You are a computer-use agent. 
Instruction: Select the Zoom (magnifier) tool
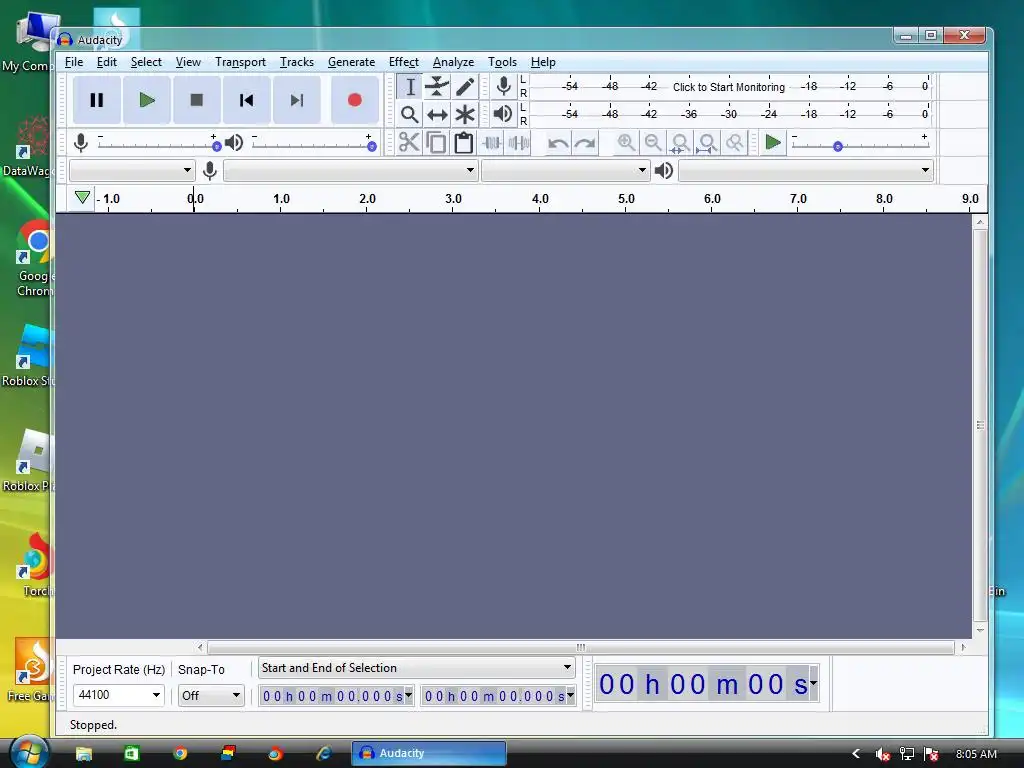[x=409, y=115]
